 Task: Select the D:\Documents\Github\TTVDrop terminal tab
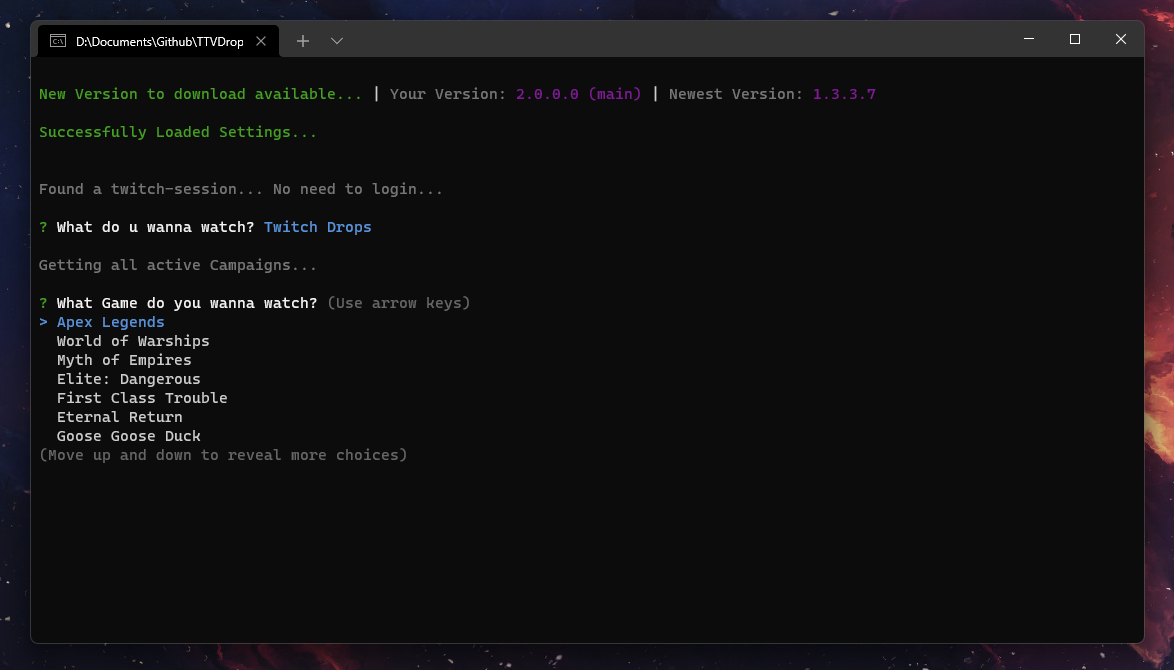159,41
